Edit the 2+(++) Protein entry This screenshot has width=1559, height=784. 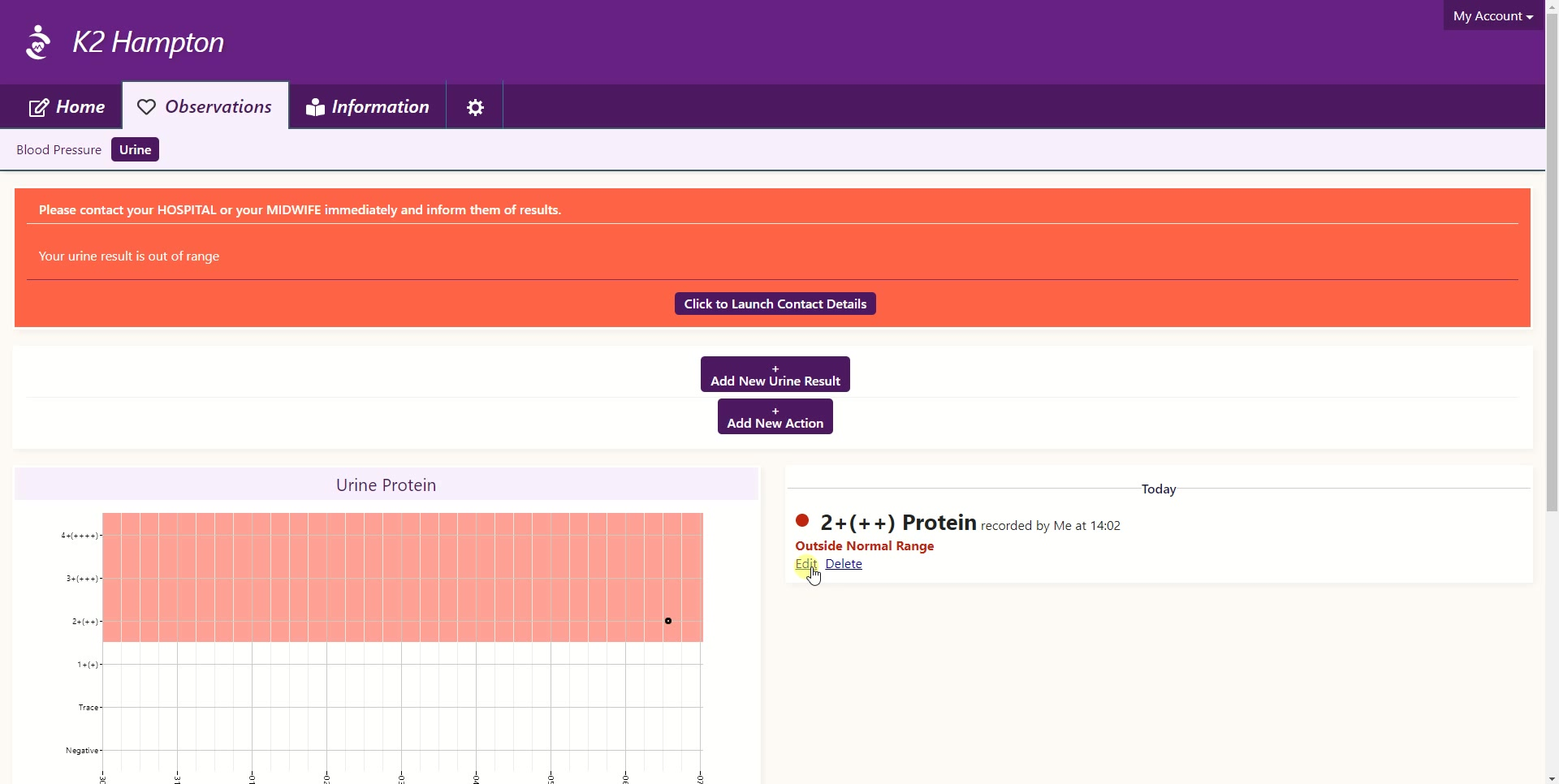point(805,564)
